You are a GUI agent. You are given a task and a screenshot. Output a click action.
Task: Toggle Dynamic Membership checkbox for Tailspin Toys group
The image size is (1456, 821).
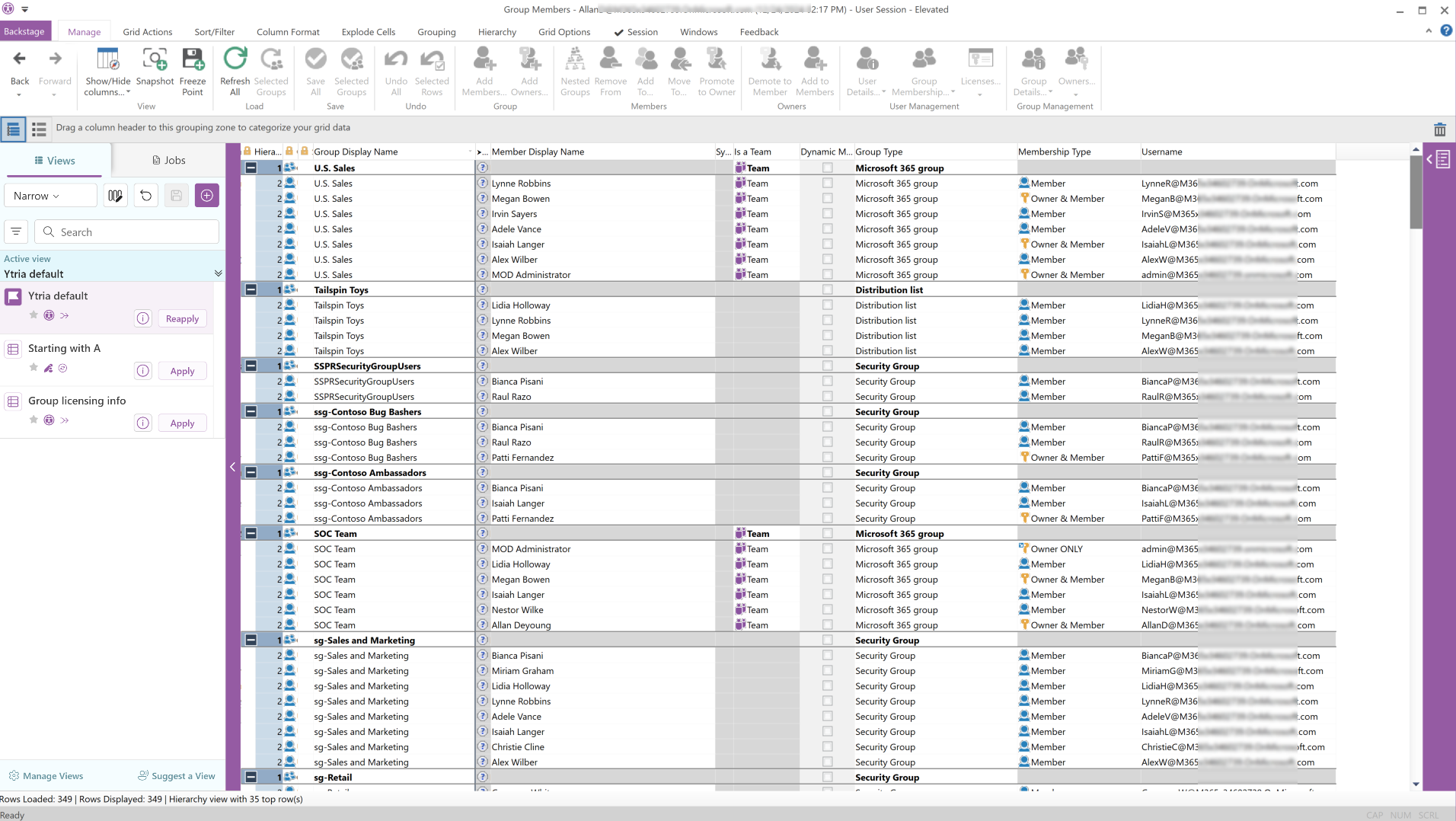point(827,290)
